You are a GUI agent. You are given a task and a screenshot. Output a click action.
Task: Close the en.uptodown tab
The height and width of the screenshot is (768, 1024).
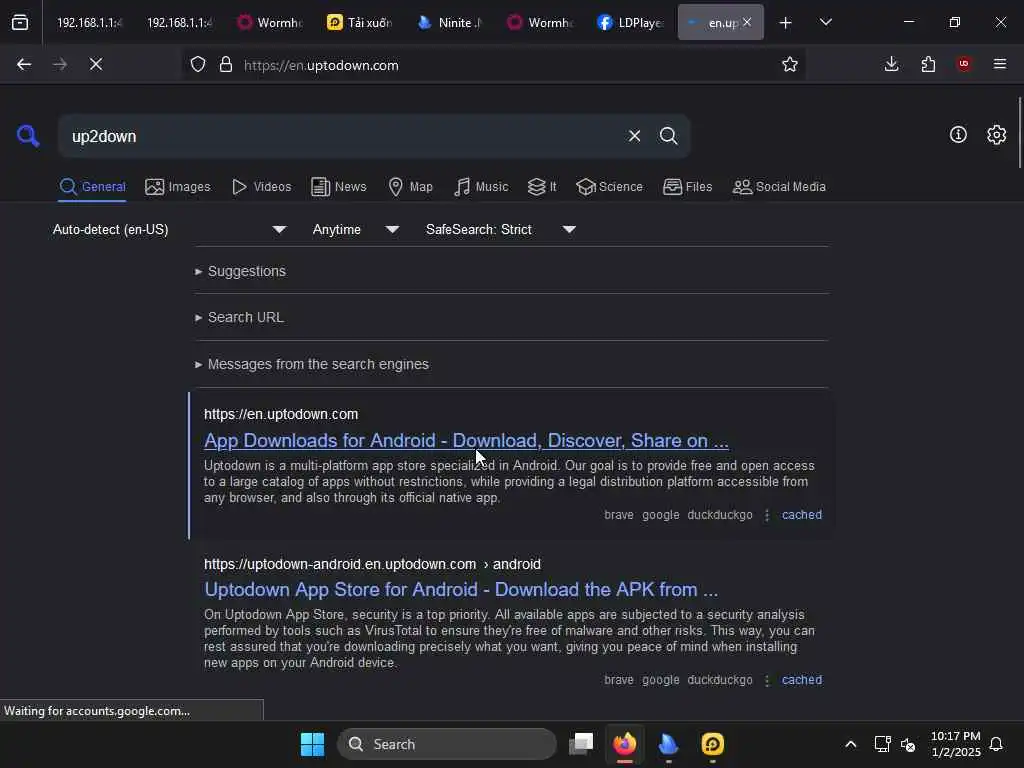(747, 22)
